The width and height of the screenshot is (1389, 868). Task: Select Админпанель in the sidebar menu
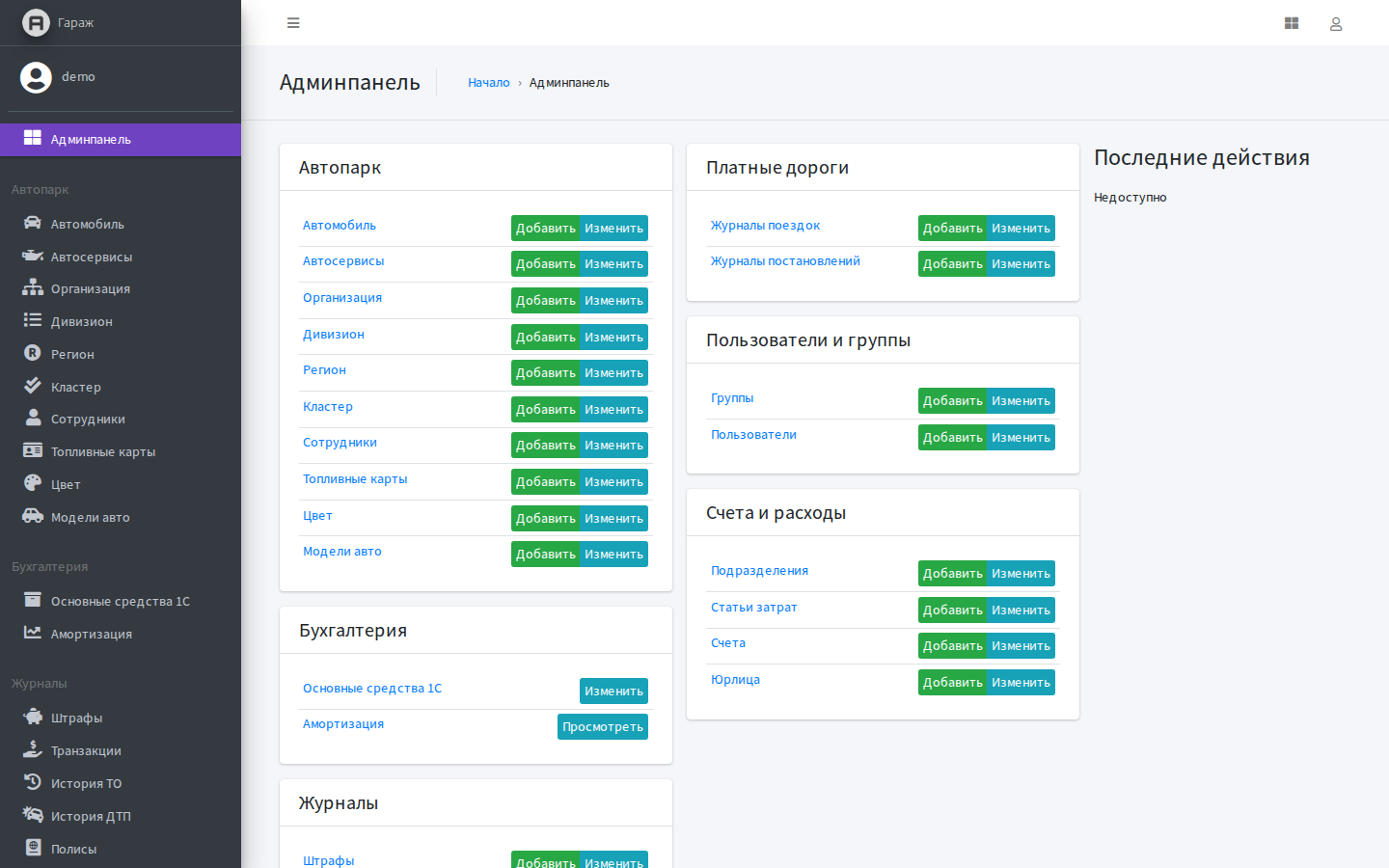coord(121,140)
